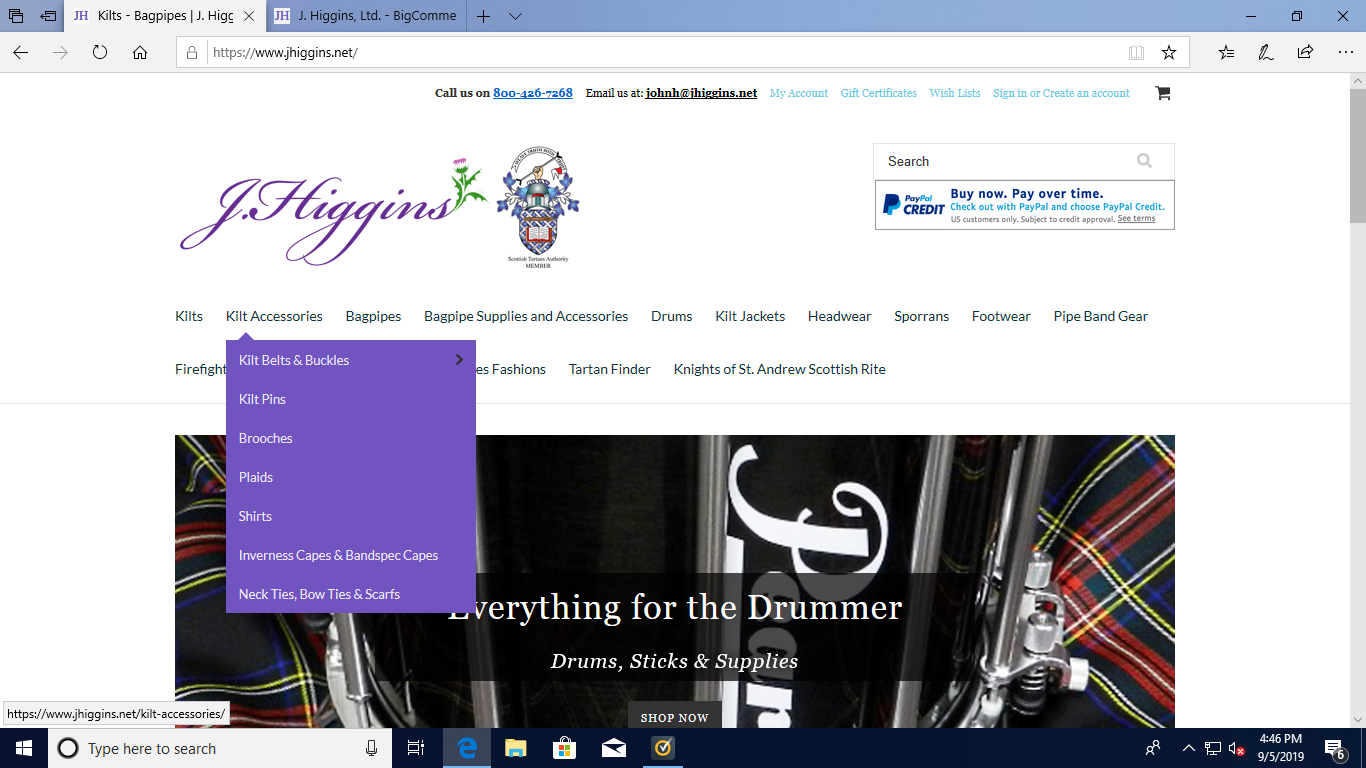The height and width of the screenshot is (768, 1366).
Task: Click the page vertical scrollbar
Action: point(1357,400)
